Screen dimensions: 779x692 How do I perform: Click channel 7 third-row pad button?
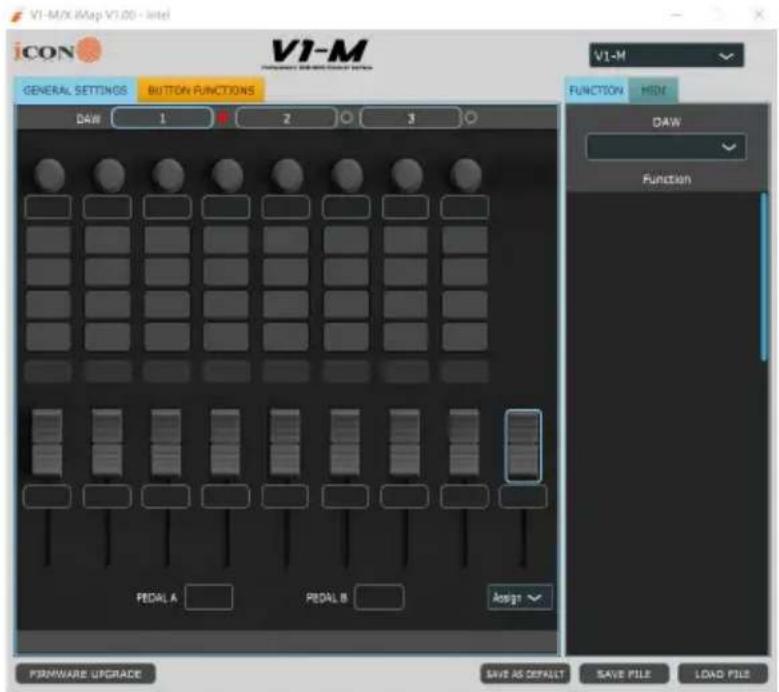(x=405, y=304)
